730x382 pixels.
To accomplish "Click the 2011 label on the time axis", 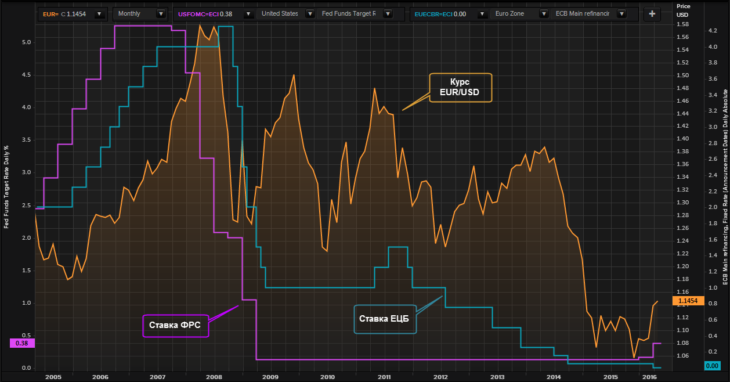I will pos(384,377).
